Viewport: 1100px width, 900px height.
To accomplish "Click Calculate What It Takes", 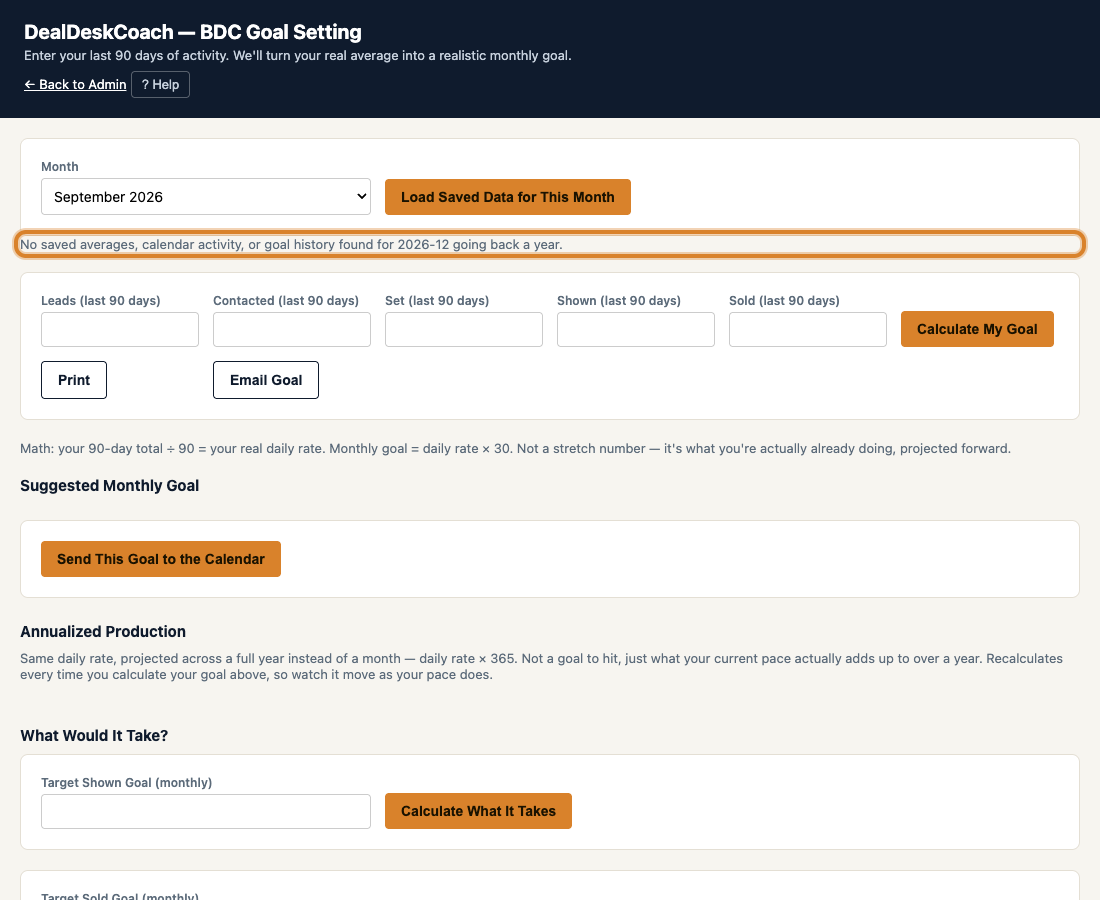I will (478, 811).
